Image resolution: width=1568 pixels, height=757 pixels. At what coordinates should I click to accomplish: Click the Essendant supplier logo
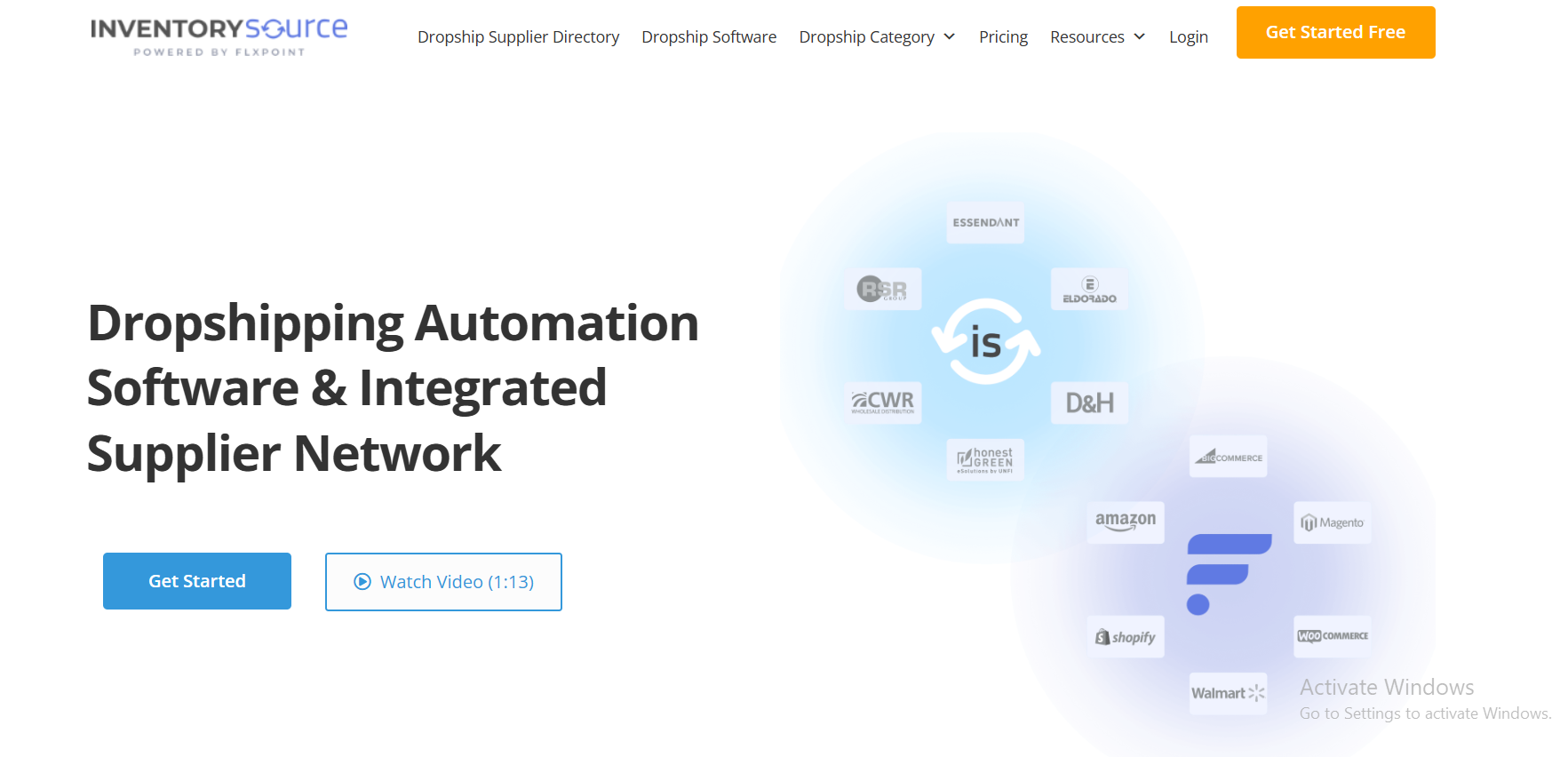[x=985, y=223]
